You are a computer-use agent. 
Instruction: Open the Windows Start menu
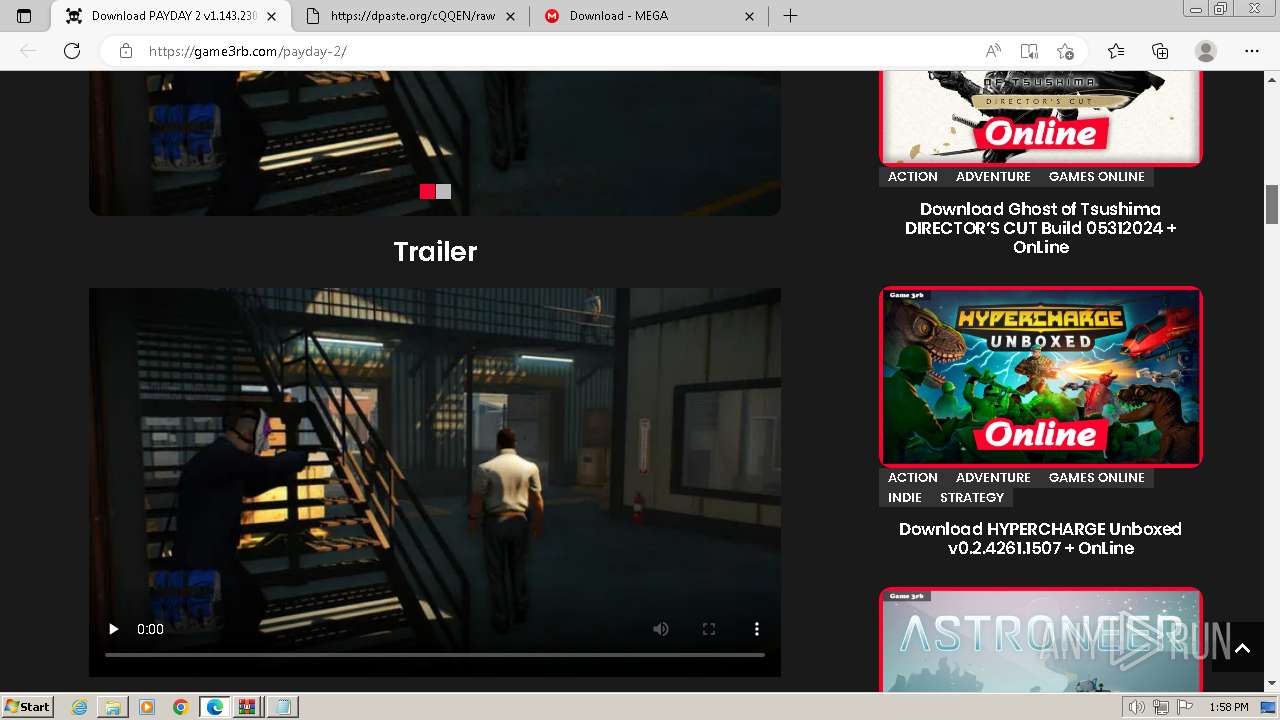click(27, 707)
